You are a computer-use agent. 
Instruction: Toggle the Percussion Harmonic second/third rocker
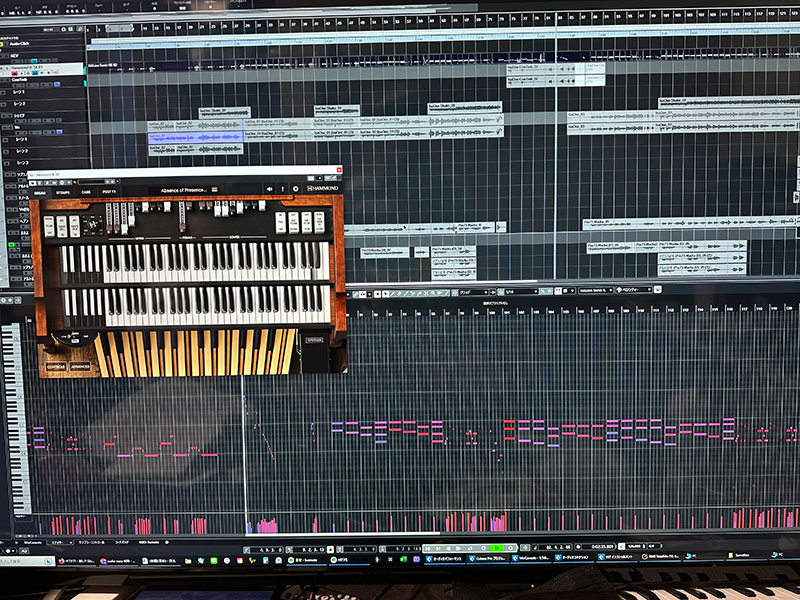319,222
